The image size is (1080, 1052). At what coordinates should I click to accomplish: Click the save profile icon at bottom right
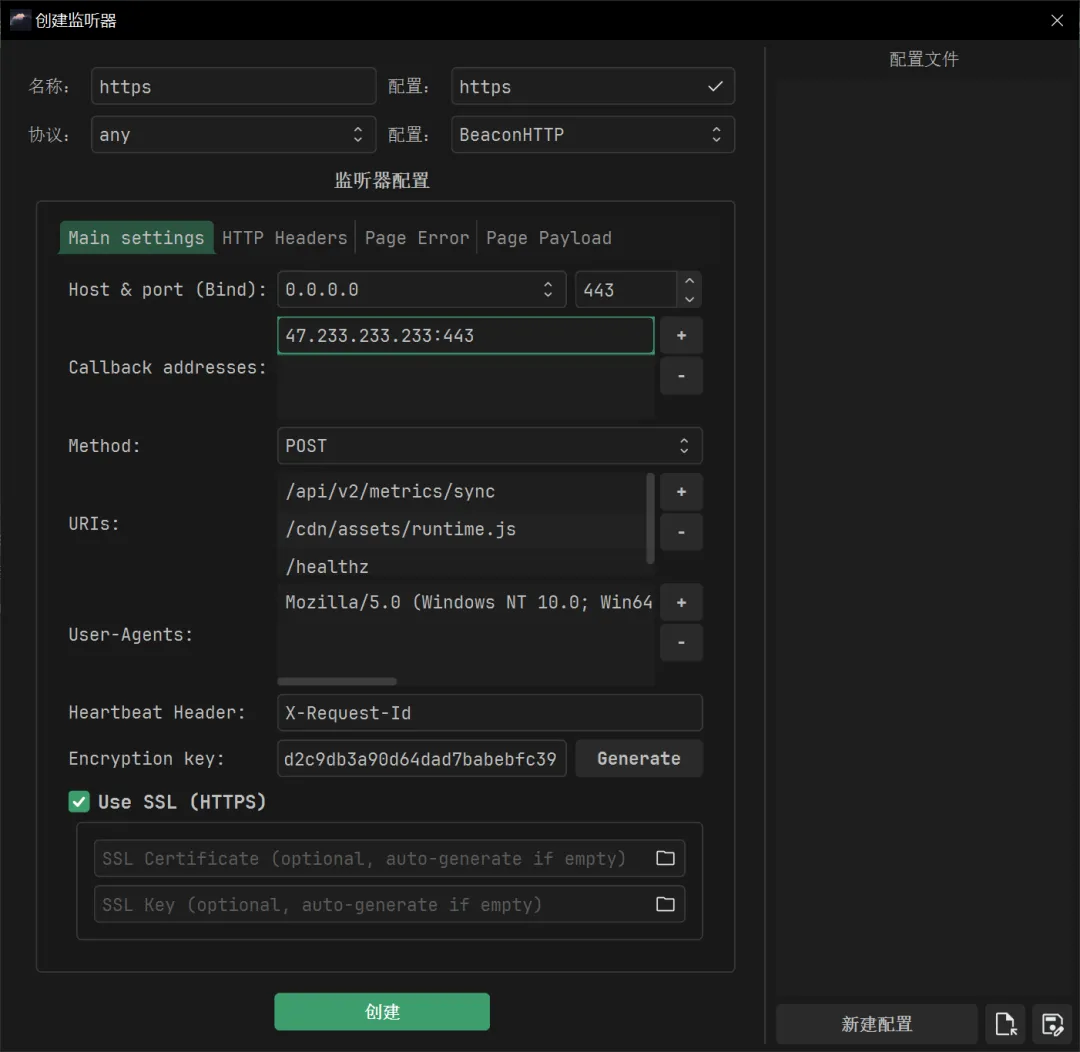pyautogui.click(x=1052, y=1024)
